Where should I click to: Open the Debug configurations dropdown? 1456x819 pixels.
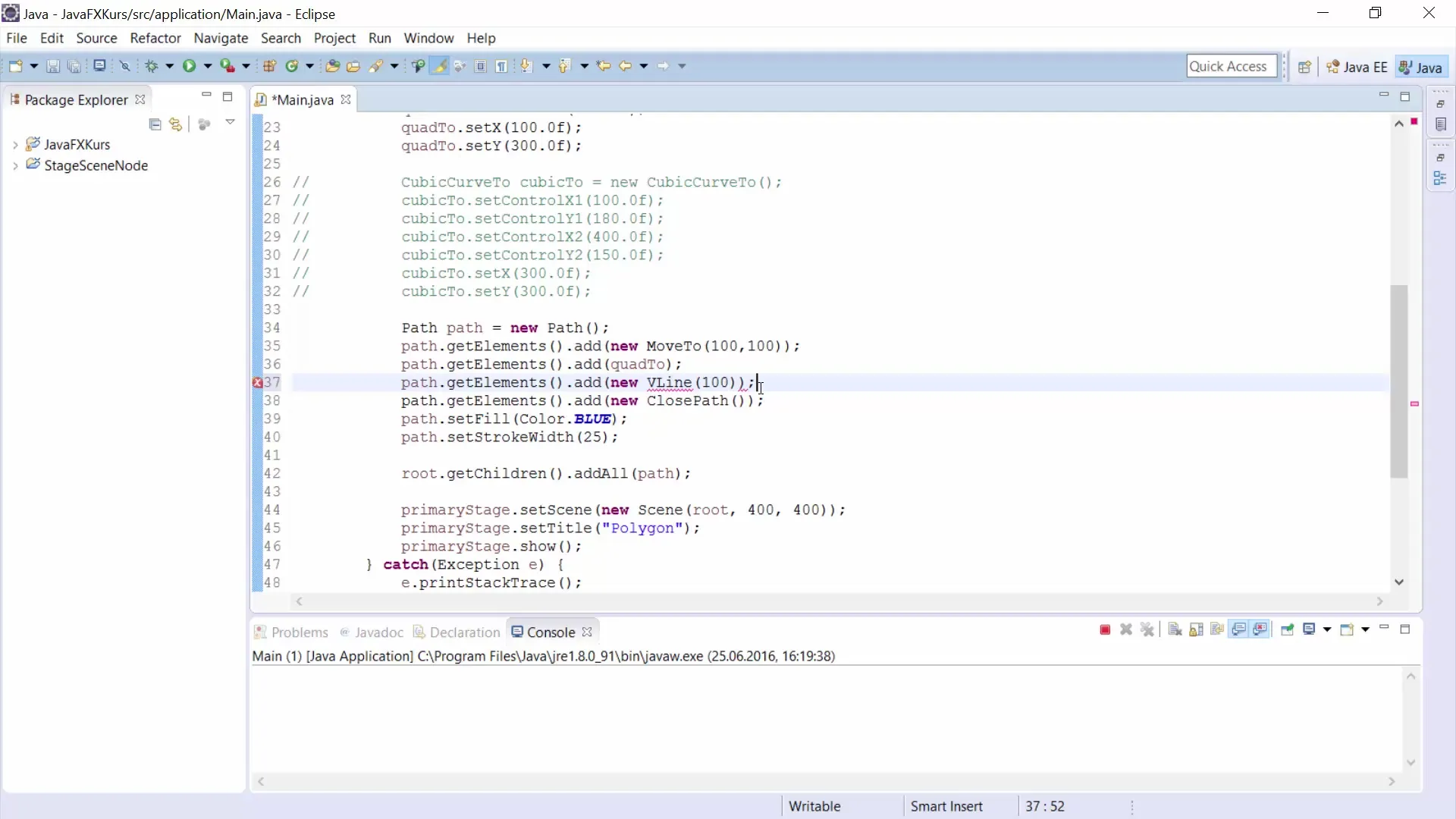pos(169,66)
